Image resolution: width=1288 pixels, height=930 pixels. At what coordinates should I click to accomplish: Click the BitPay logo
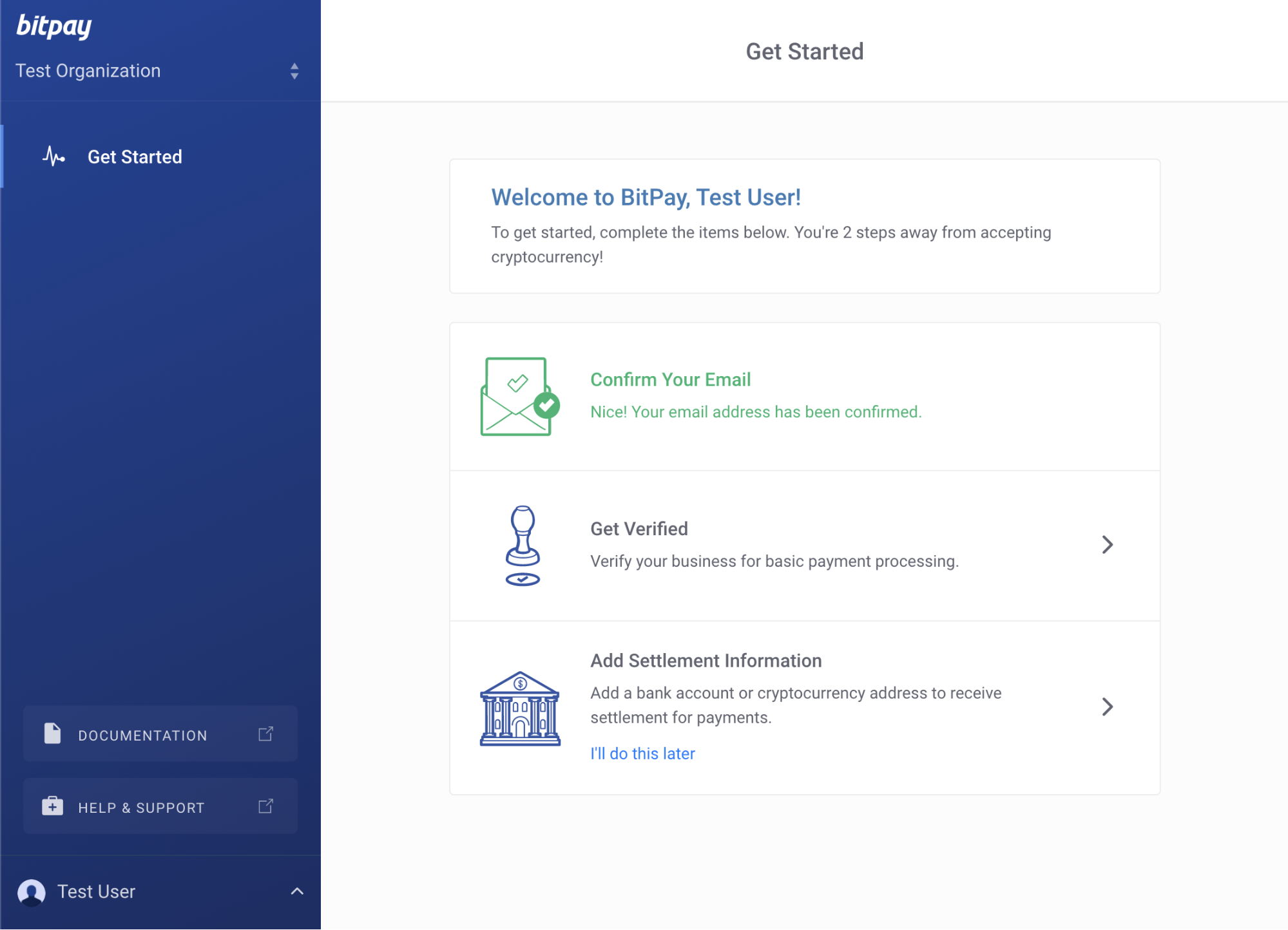tap(54, 26)
